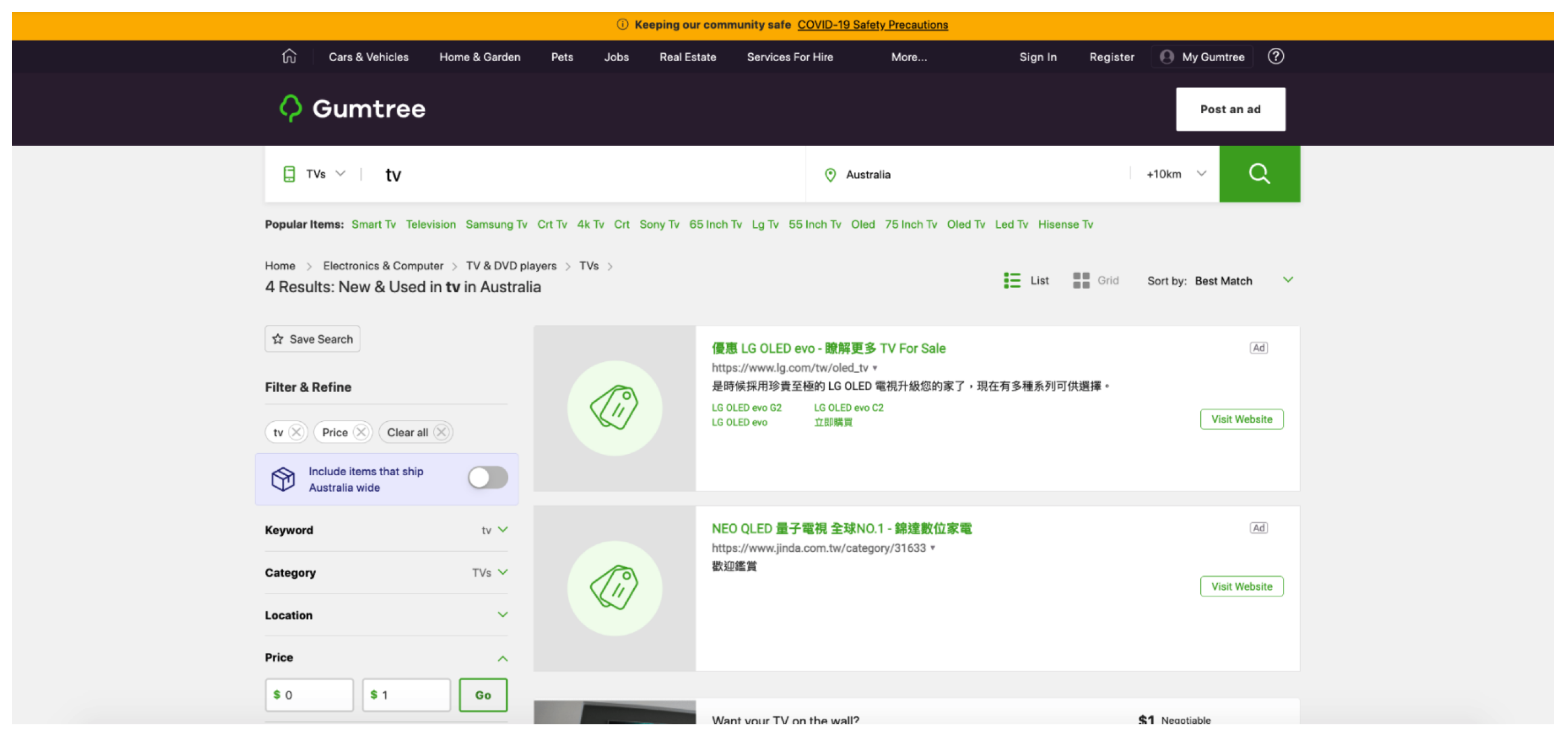Image resolution: width=1568 pixels, height=737 pixels.
Task: Switch to Grid view icon
Action: pos(1081,281)
